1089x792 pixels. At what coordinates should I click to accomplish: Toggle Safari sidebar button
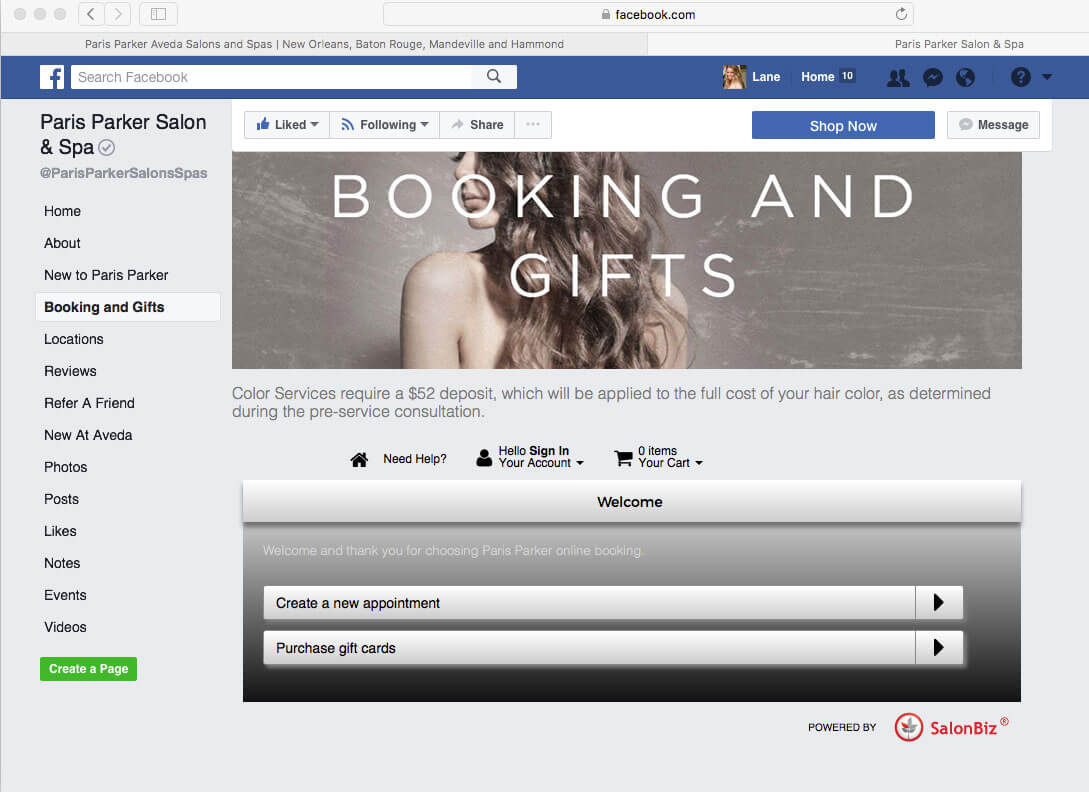pyautogui.click(x=158, y=14)
